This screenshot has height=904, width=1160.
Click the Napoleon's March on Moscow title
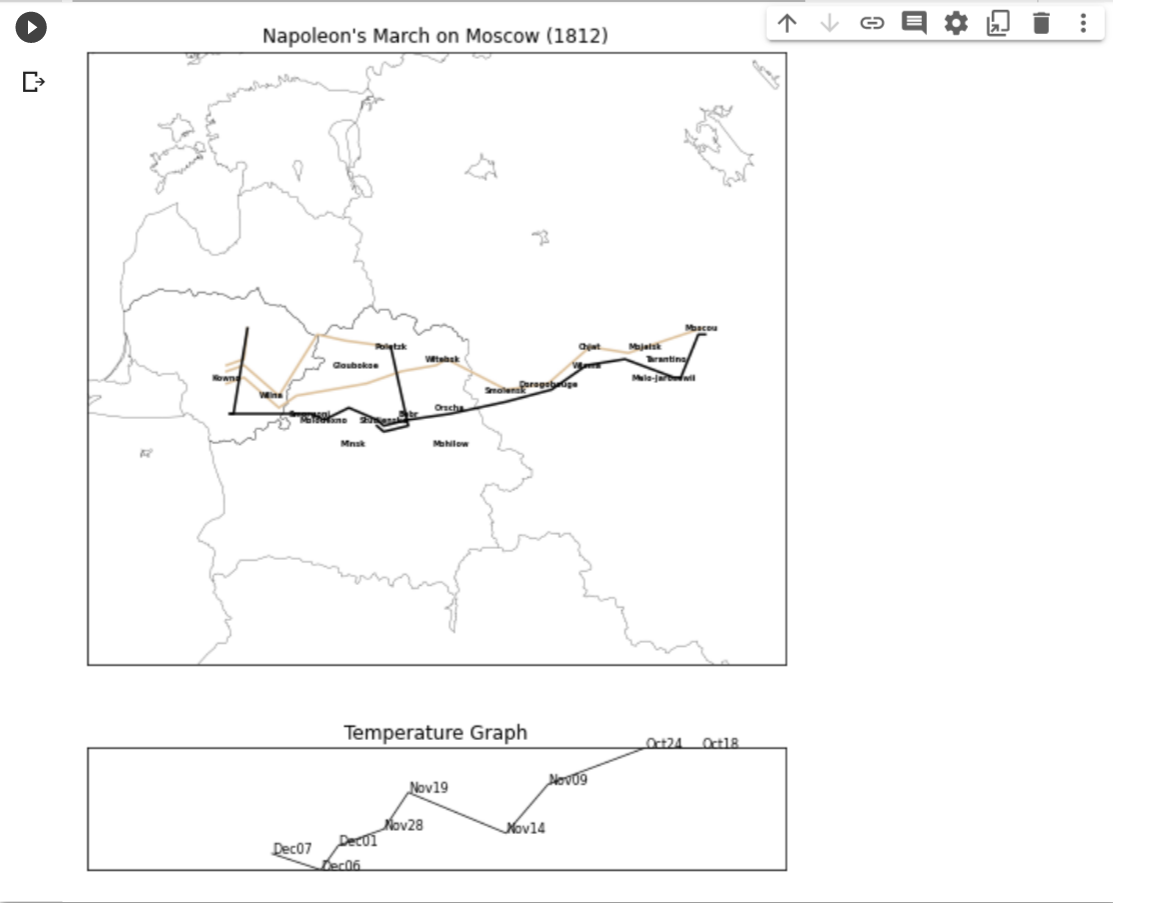(435, 36)
